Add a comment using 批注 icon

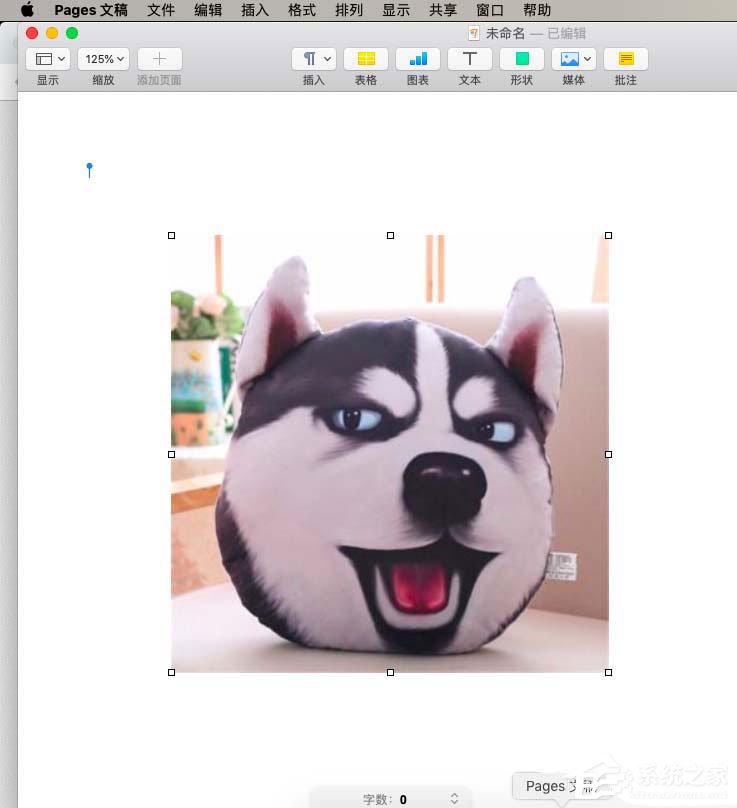pos(626,59)
